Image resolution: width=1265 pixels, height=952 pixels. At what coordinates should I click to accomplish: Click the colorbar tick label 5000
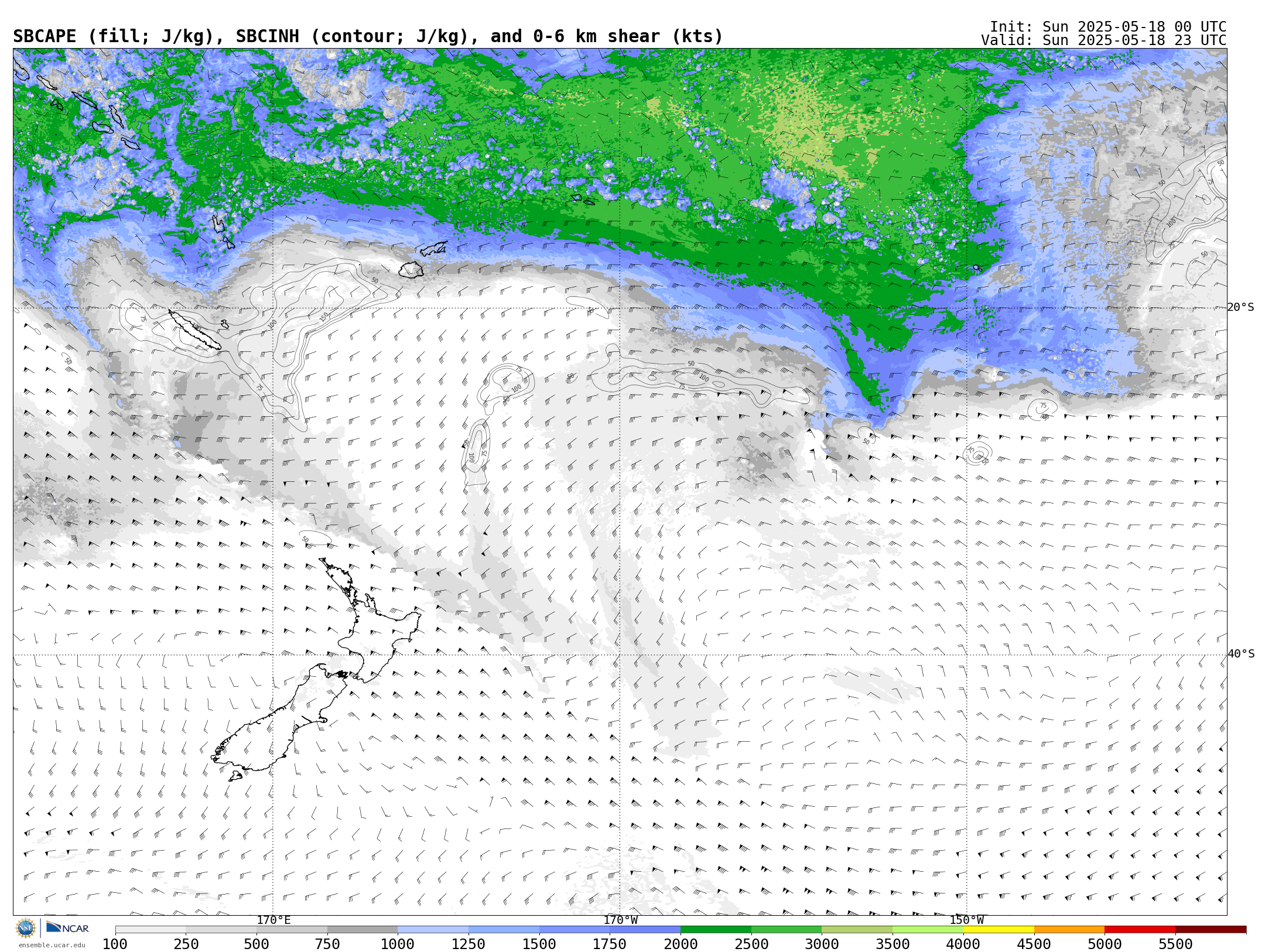(x=1105, y=944)
